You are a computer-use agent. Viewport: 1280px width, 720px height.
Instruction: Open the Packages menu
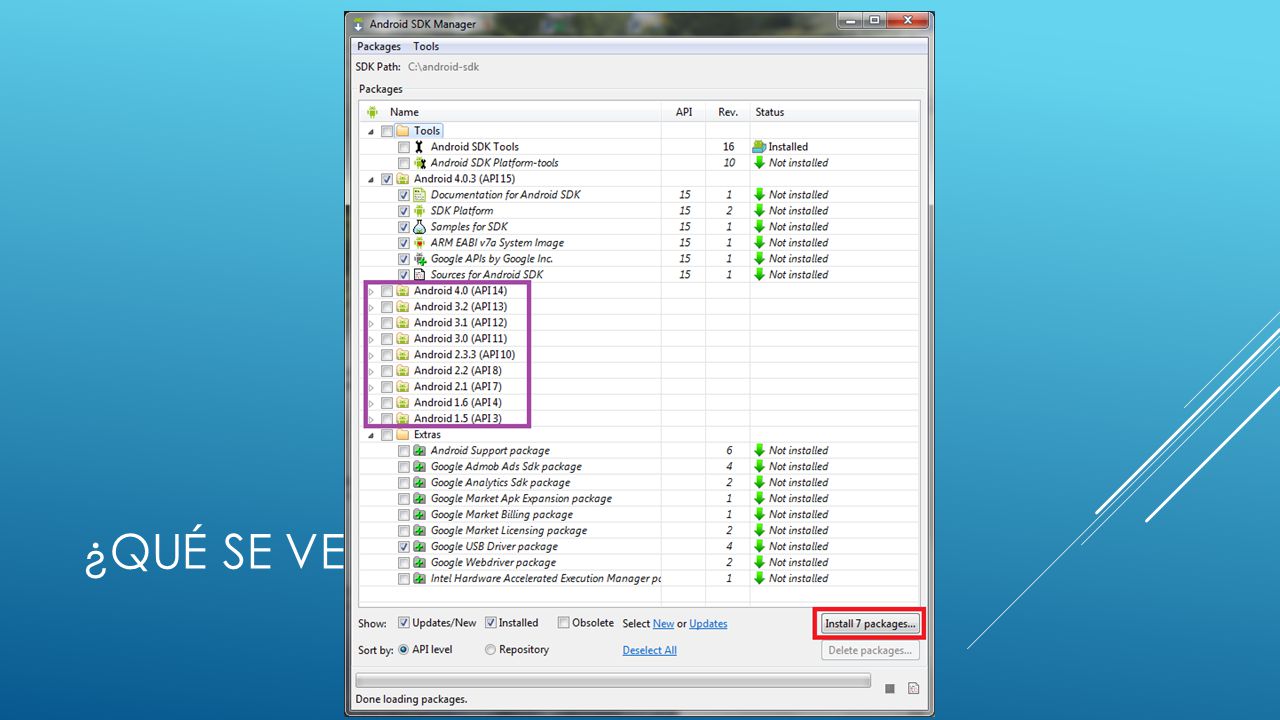point(379,47)
